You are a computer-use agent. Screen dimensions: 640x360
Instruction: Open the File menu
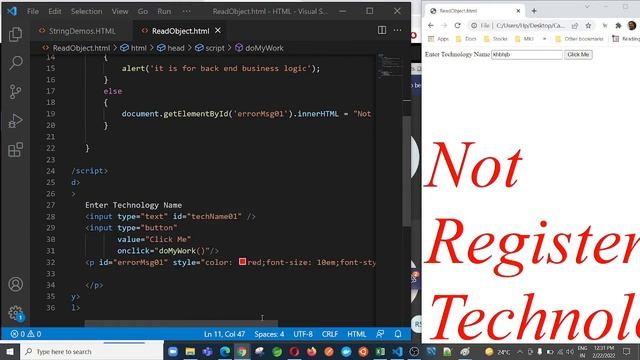[x=33, y=11]
